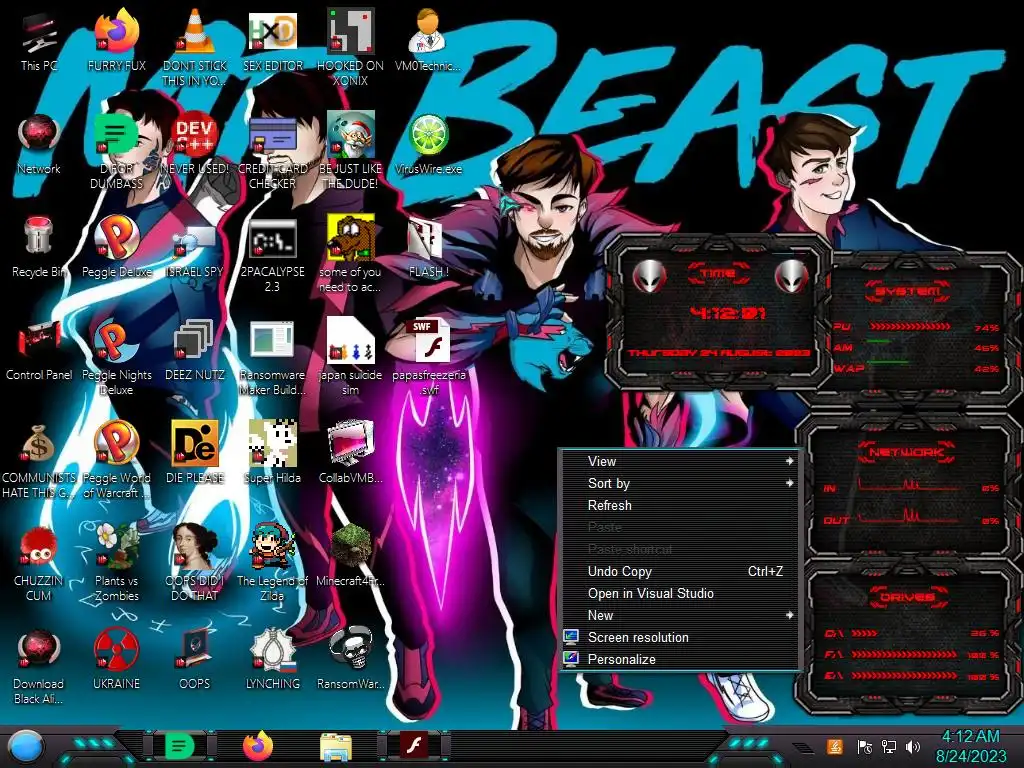Open the CREDIT CARD CHECKER shortcut
The height and width of the screenshot is (768, 1024).
click(x=272, y=152)
